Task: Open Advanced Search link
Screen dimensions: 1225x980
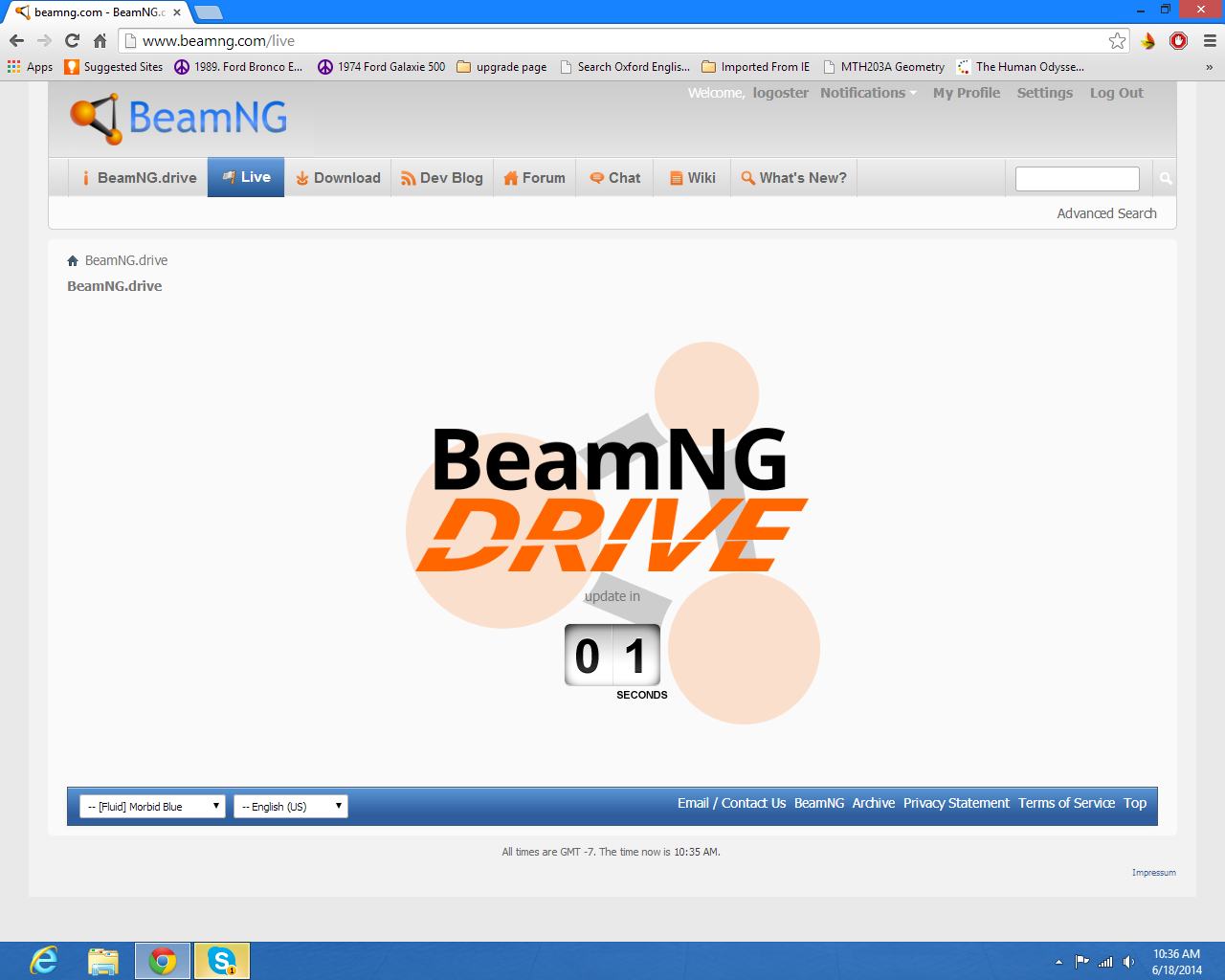Action: (1106, 213)
